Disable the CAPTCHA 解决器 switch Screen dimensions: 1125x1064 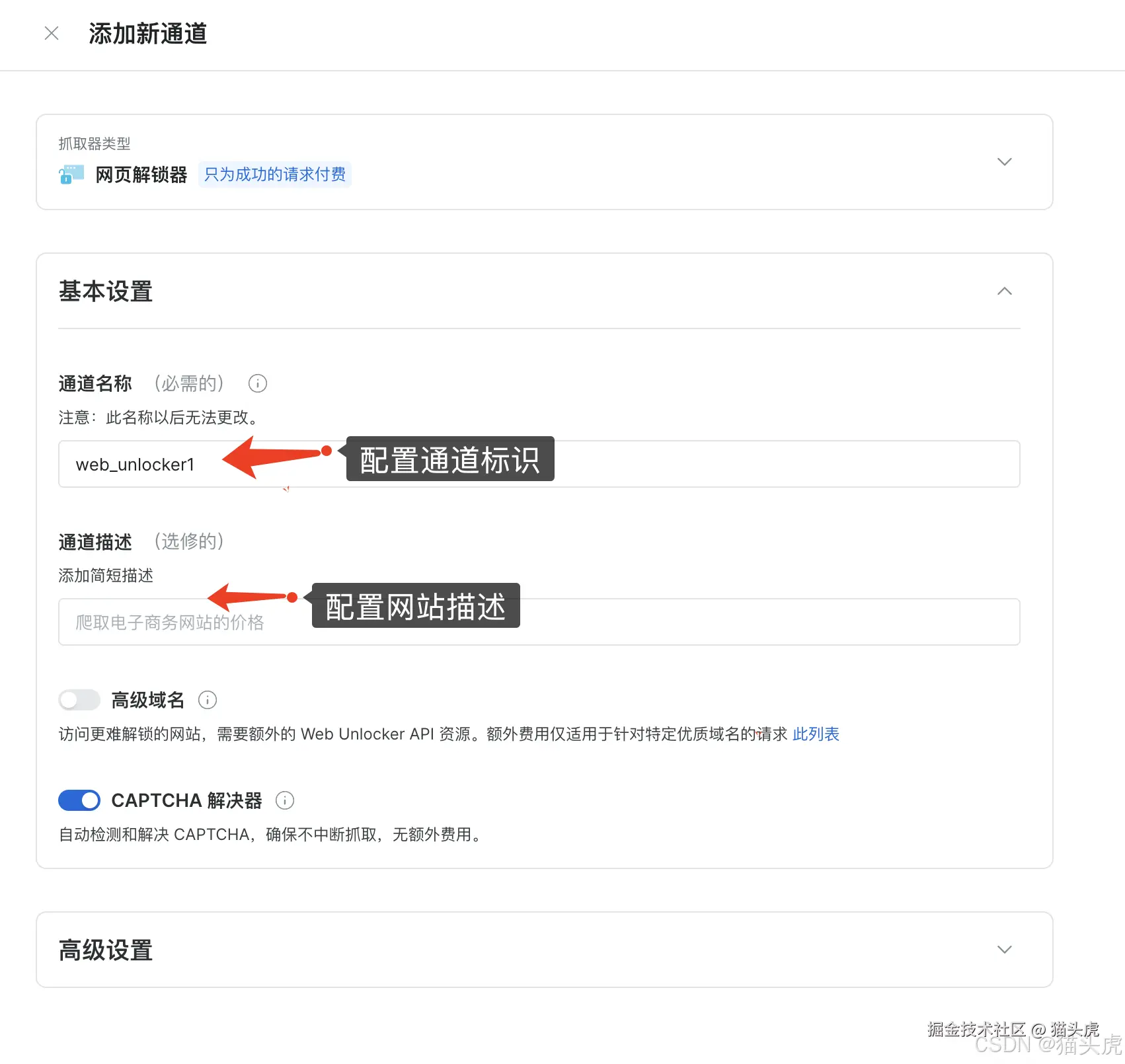click(x=79, y=800)
